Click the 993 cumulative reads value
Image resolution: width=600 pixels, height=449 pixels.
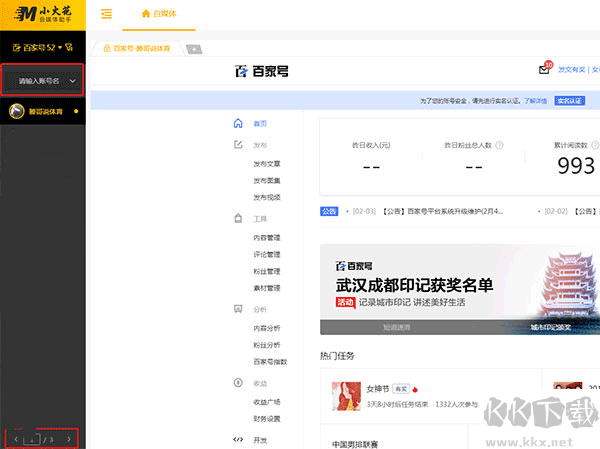coord(576,166)
